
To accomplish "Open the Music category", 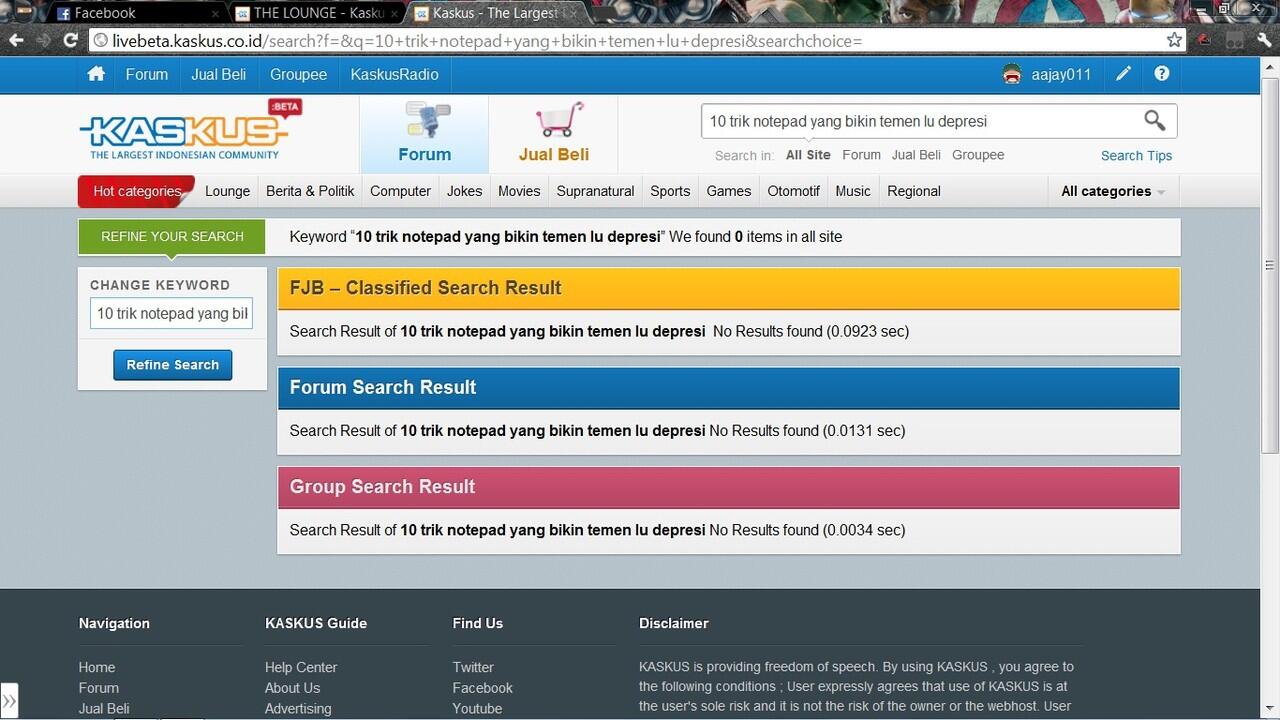I will pyautogui.click(x=853, y=191).
